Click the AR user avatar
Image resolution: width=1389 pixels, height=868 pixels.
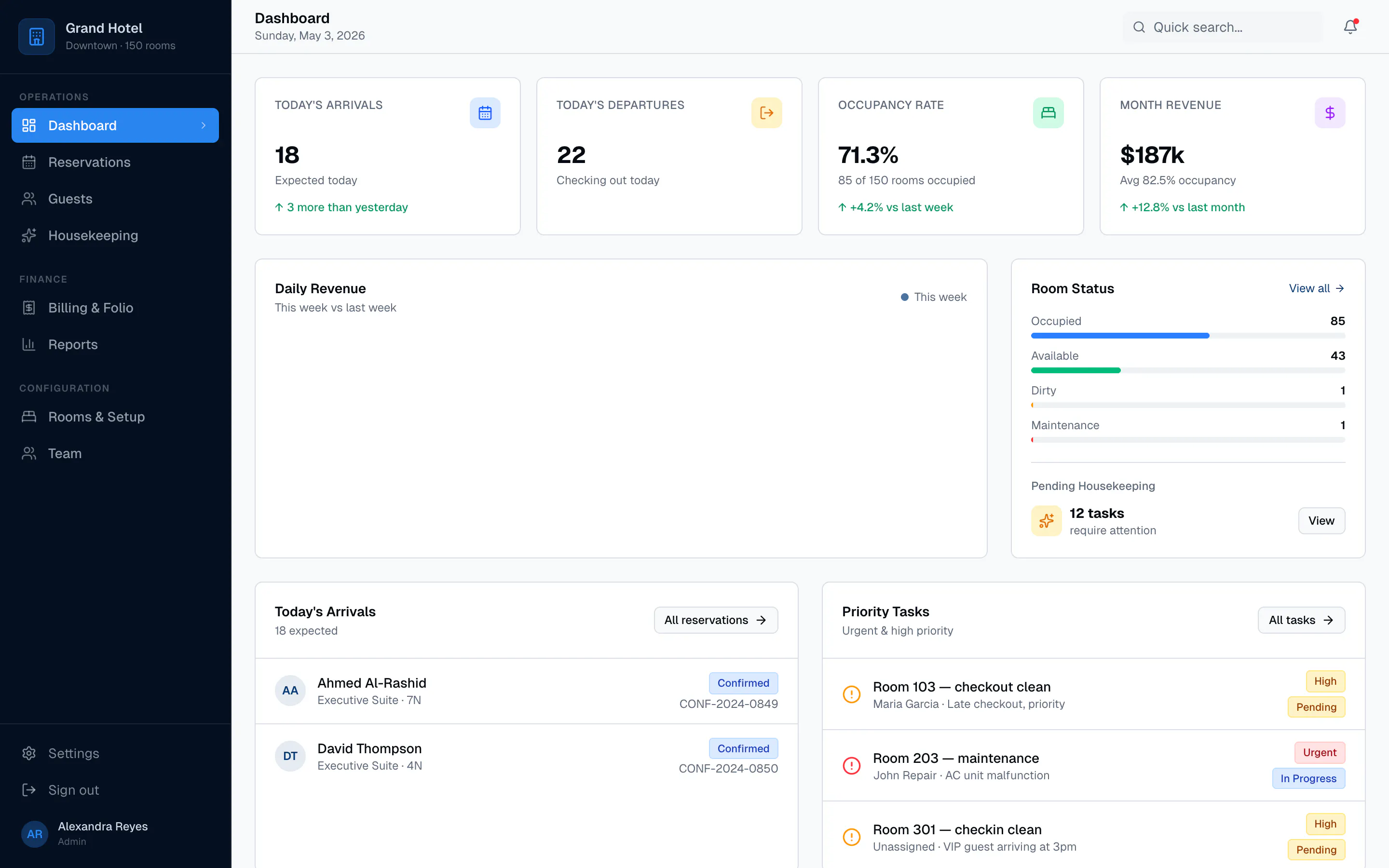click(x=34, y=834)
